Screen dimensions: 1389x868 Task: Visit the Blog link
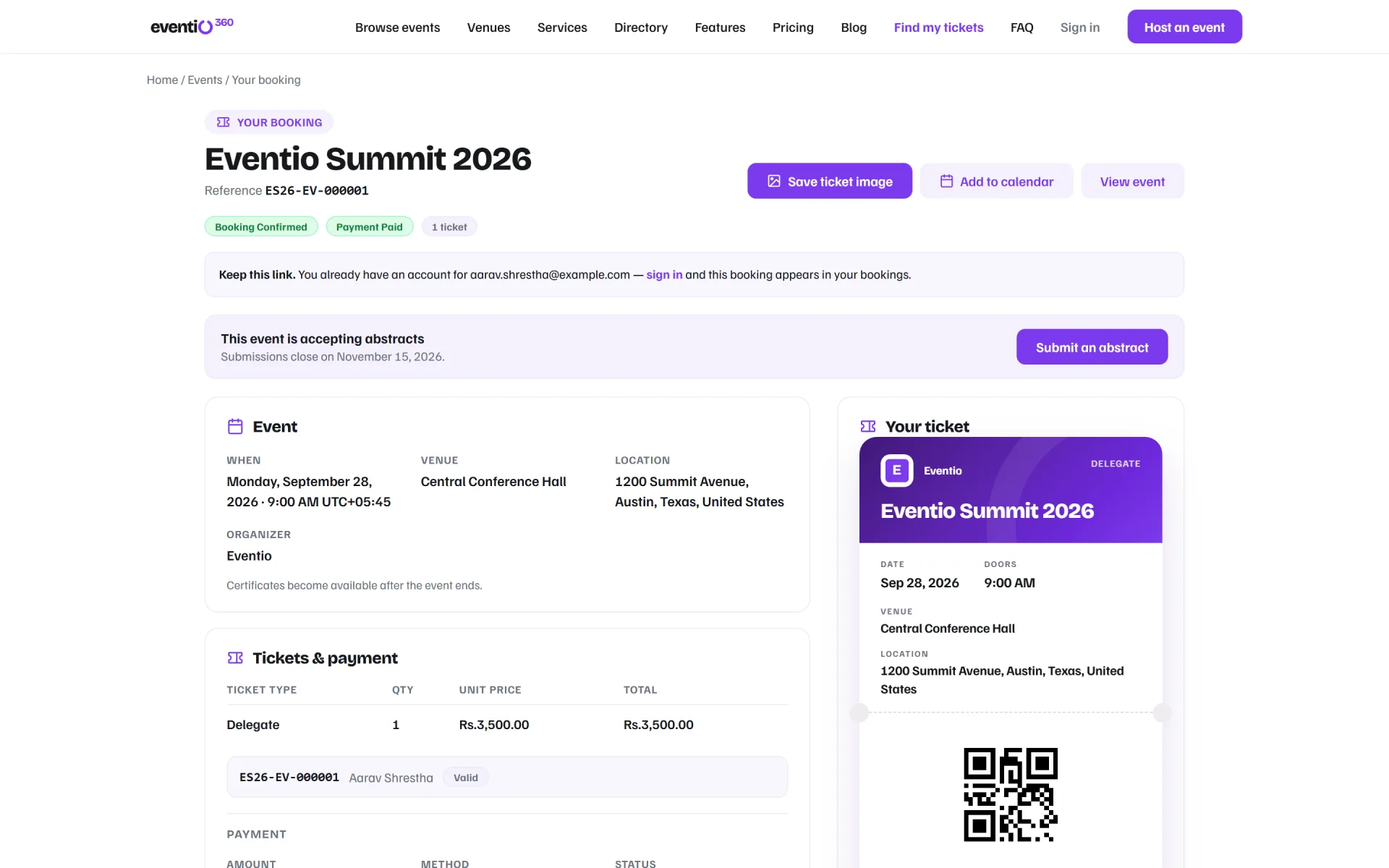(854, 27)
